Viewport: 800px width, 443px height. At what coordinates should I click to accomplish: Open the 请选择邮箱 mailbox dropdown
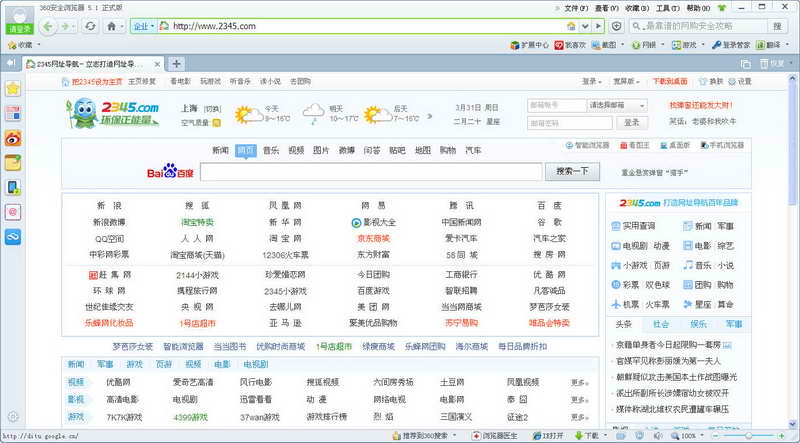click(x=617, y=105)
